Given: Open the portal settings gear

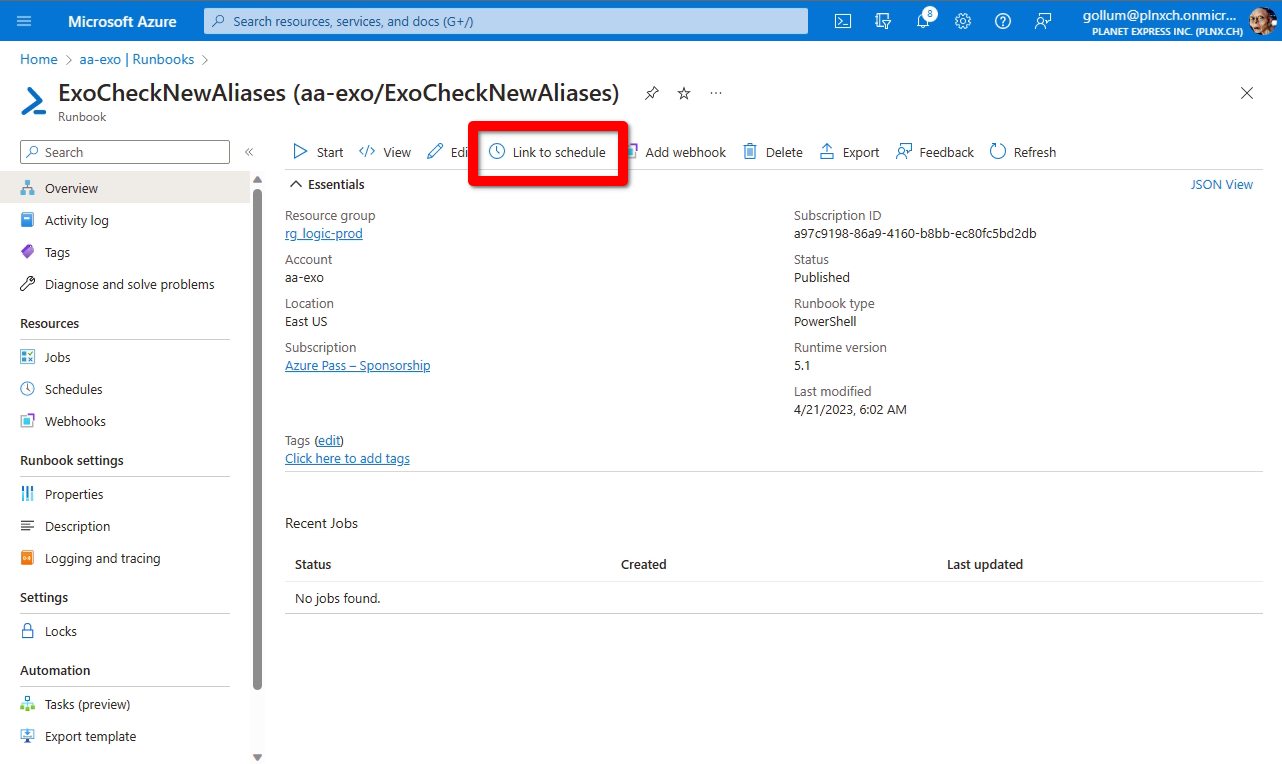Looking at the screenshot, I should click(x=963, y=21).
